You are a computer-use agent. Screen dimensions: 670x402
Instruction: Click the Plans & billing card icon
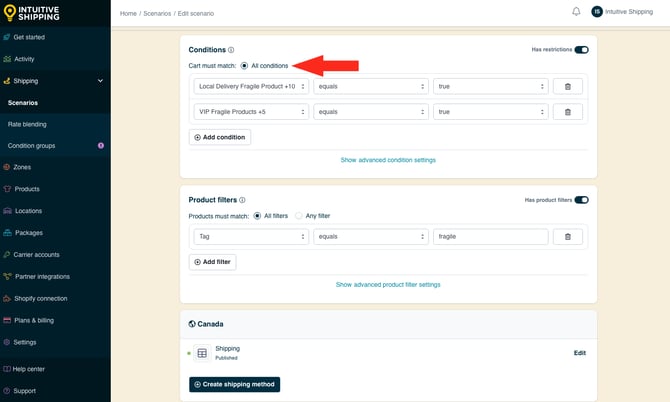pyautogui.click(x=7, y=320)
